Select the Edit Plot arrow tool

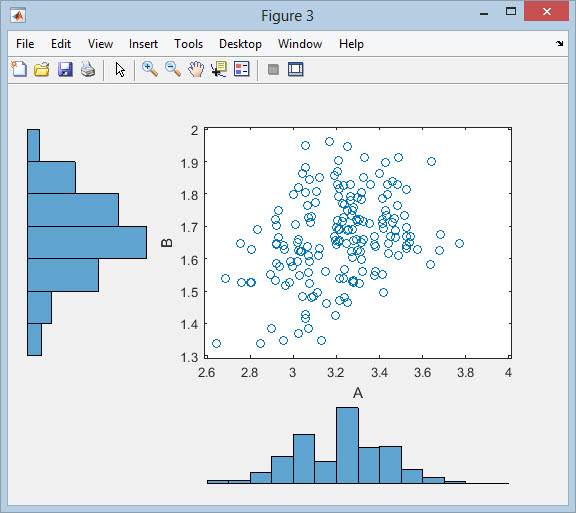tap(120, 69)
